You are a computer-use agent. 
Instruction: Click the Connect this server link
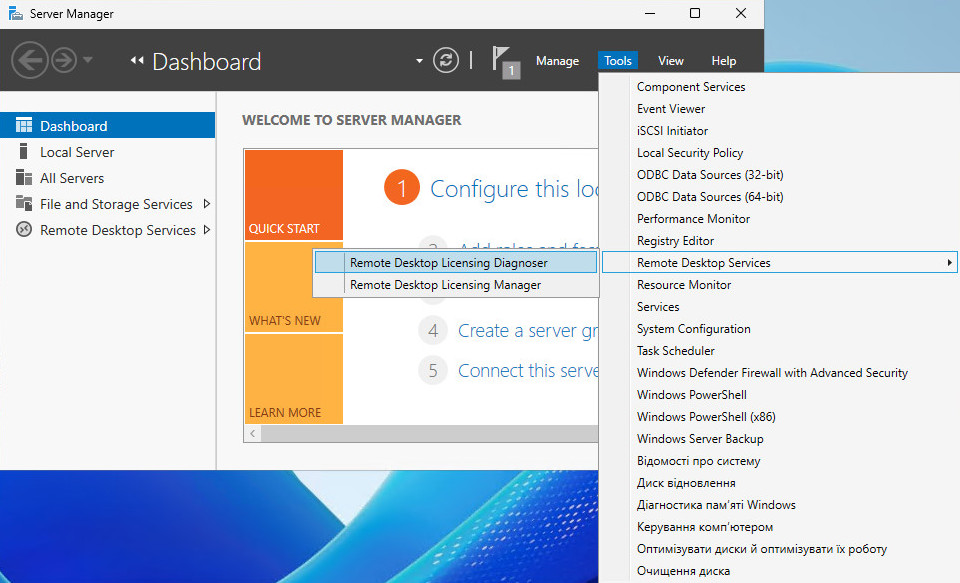pyautogui.click(x=528, y=370)
